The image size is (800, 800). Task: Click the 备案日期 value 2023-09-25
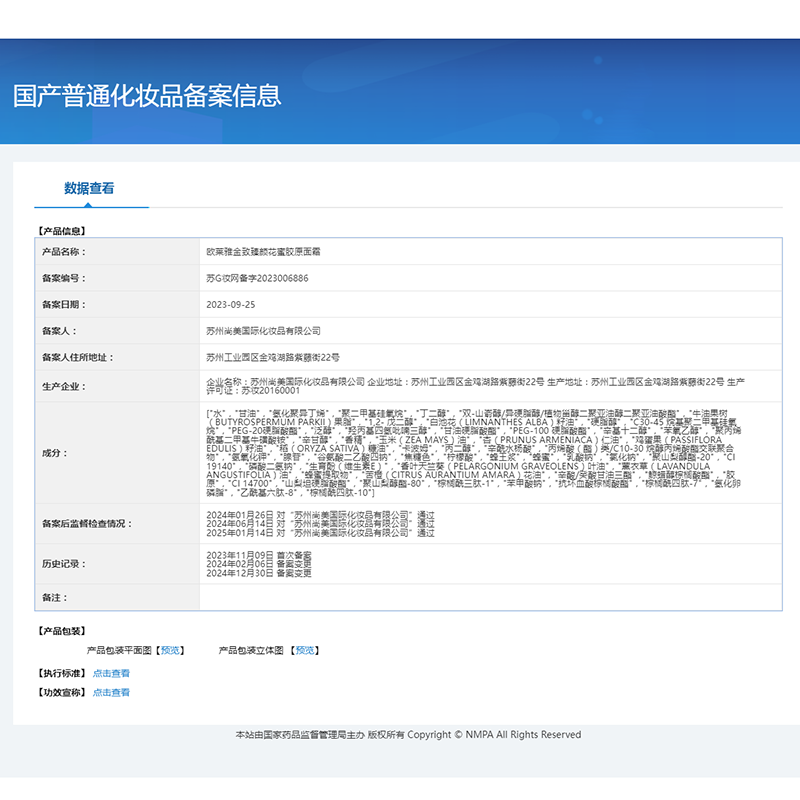(231, 304)
